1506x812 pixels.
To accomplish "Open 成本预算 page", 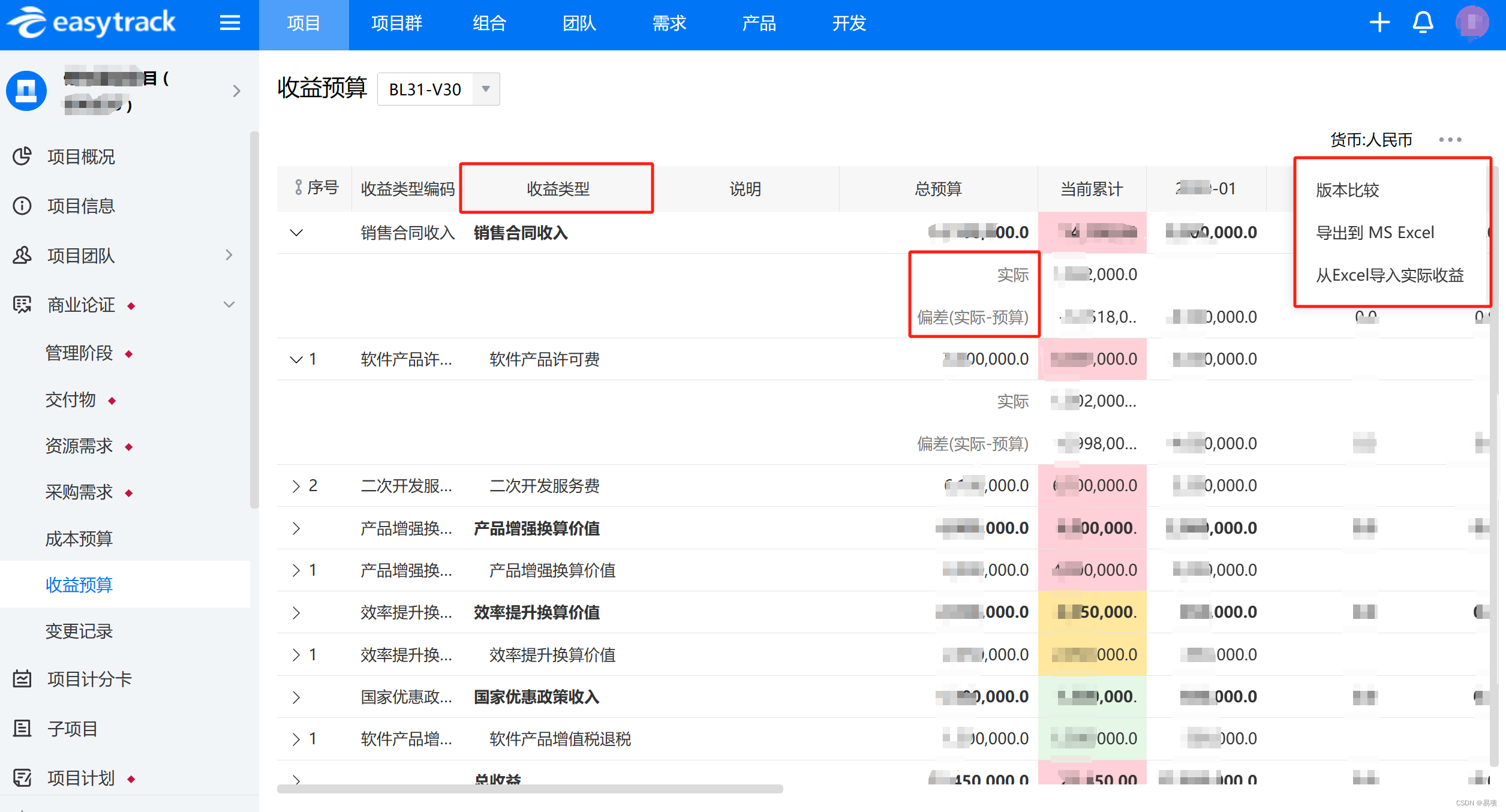I will [x=79, y=539].
